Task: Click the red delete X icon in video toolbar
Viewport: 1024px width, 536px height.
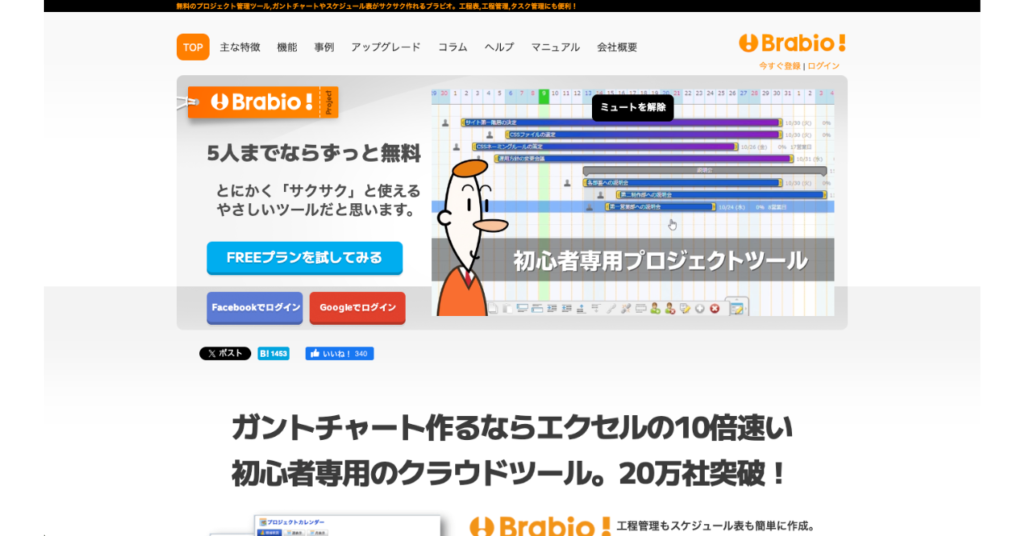Action: [714, 308]
